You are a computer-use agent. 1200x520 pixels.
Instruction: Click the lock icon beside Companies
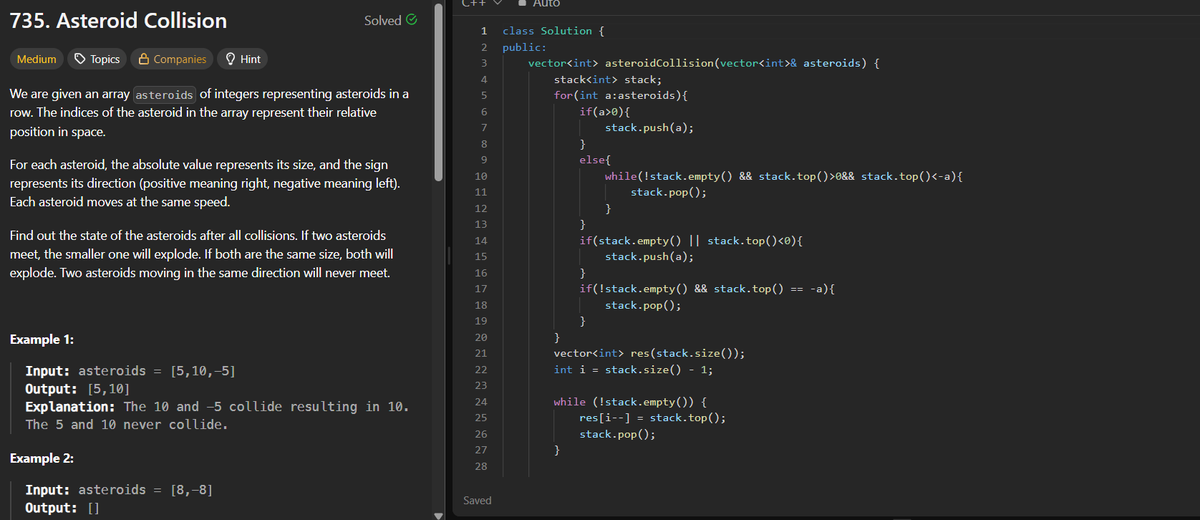[x=145, y=59]
